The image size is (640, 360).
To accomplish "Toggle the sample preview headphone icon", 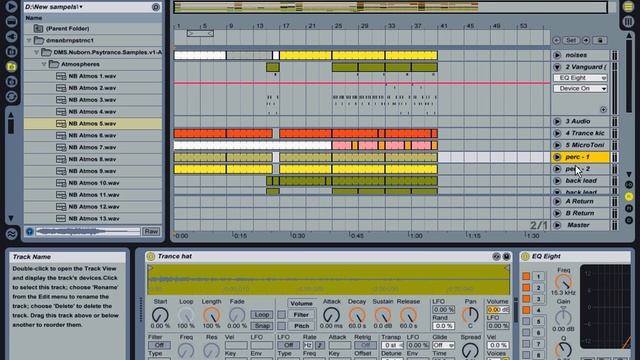I will [x=29, y=231].
